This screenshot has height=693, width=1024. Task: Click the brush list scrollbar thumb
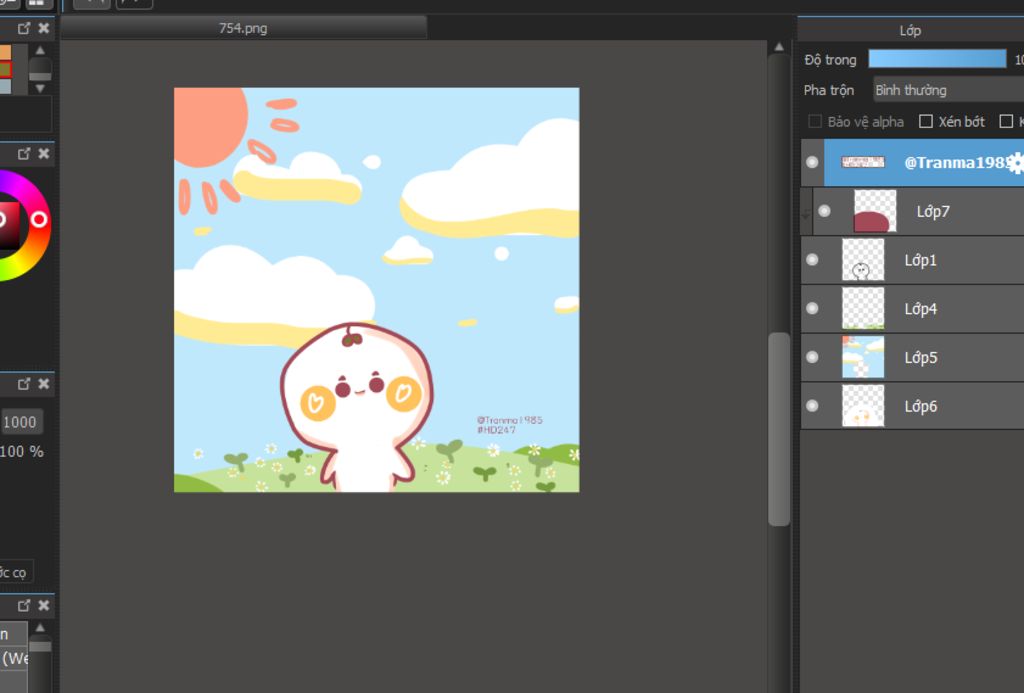click(x=40, y=647)
